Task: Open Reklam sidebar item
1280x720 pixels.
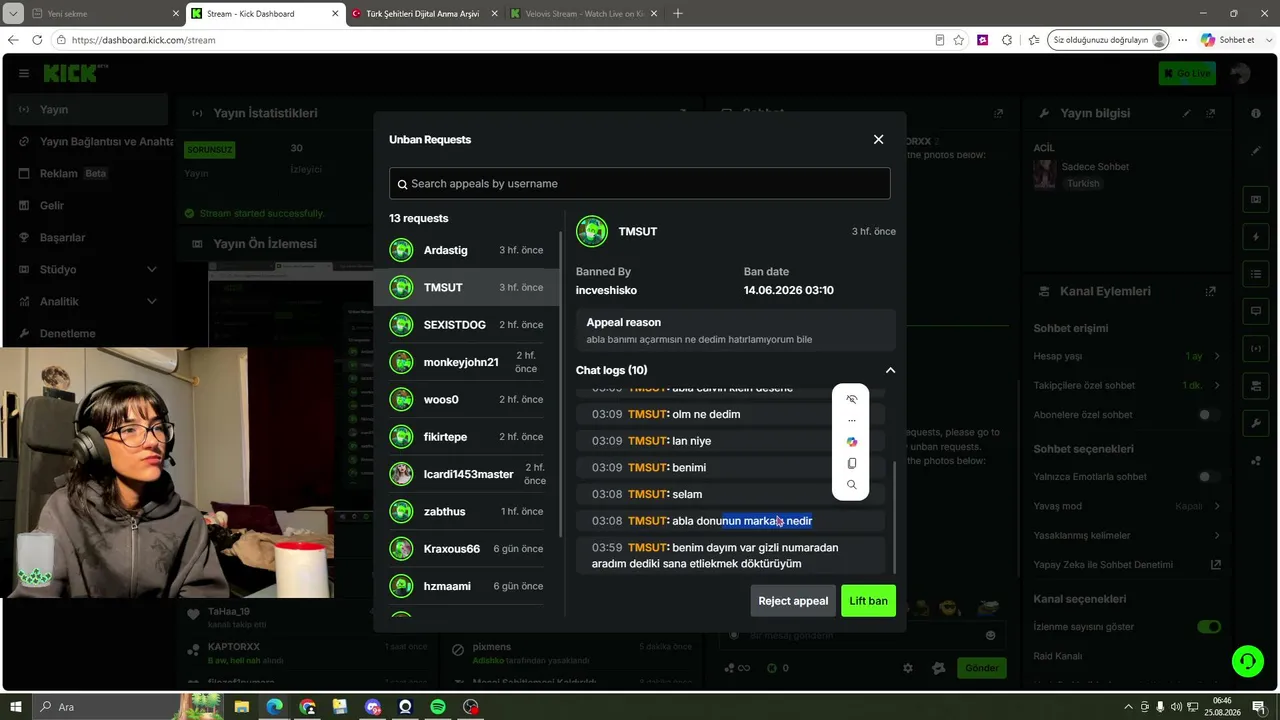Action: (88, 173)
